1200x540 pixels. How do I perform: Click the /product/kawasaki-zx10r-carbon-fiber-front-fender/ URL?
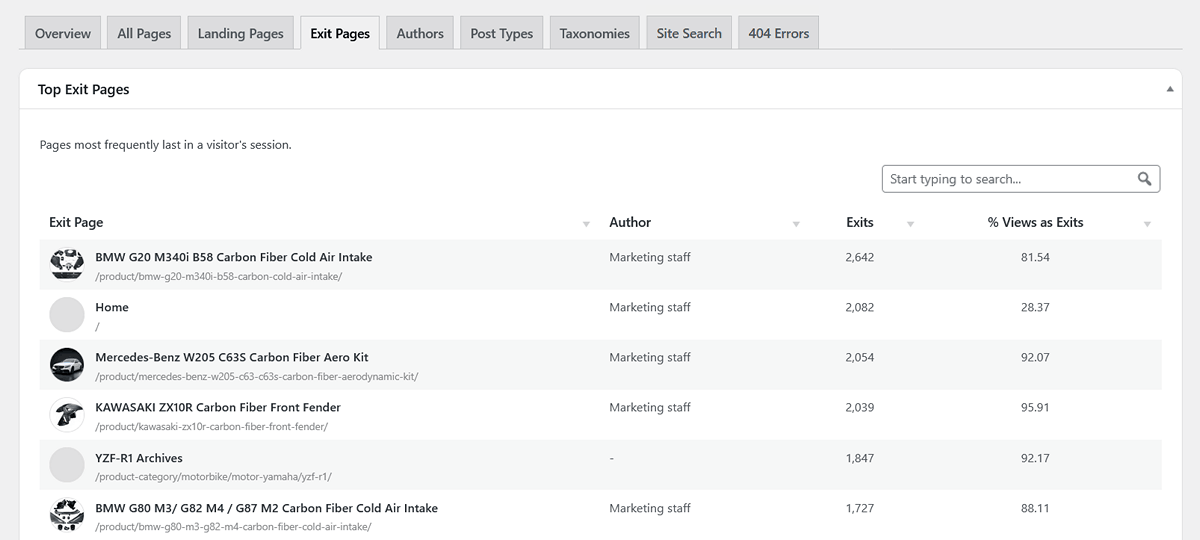(211, 427)
